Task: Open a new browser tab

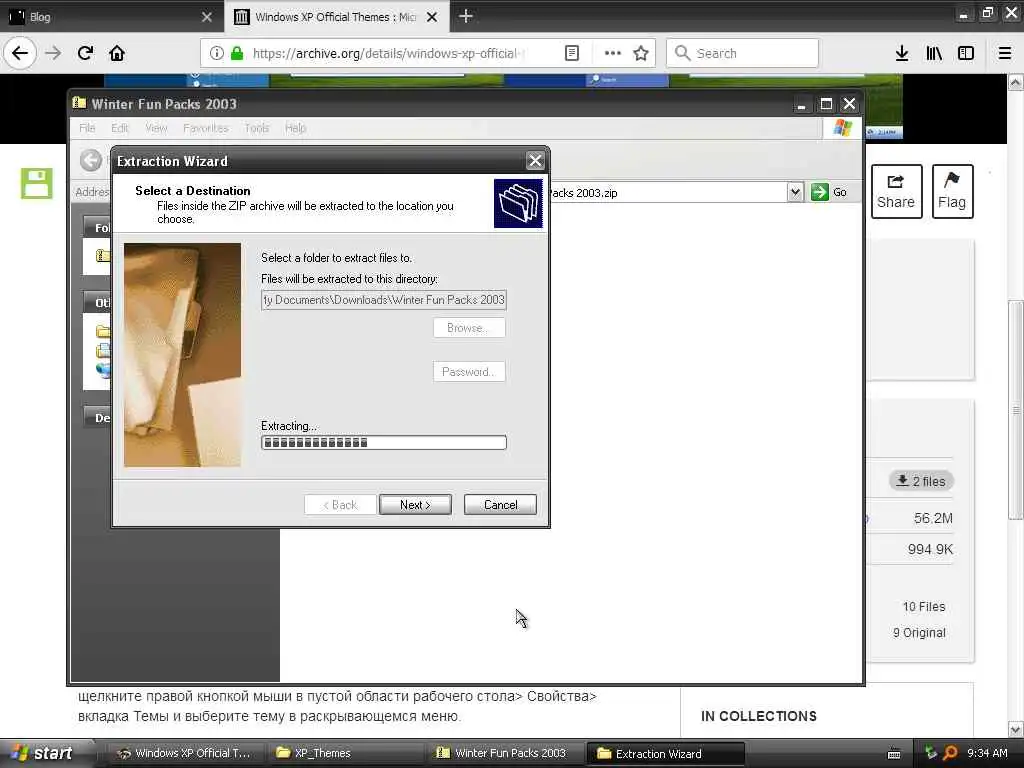Action: click(466, 16)
